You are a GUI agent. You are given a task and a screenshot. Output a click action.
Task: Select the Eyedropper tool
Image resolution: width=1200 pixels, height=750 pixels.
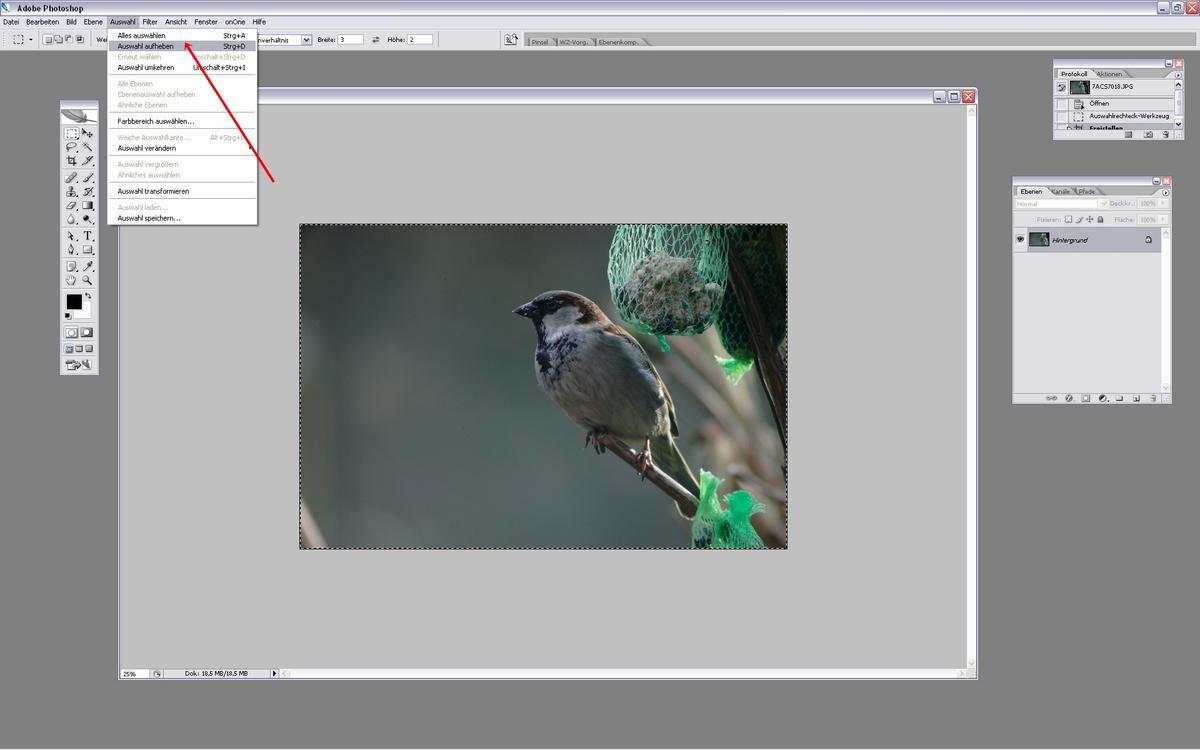[88, 267]
